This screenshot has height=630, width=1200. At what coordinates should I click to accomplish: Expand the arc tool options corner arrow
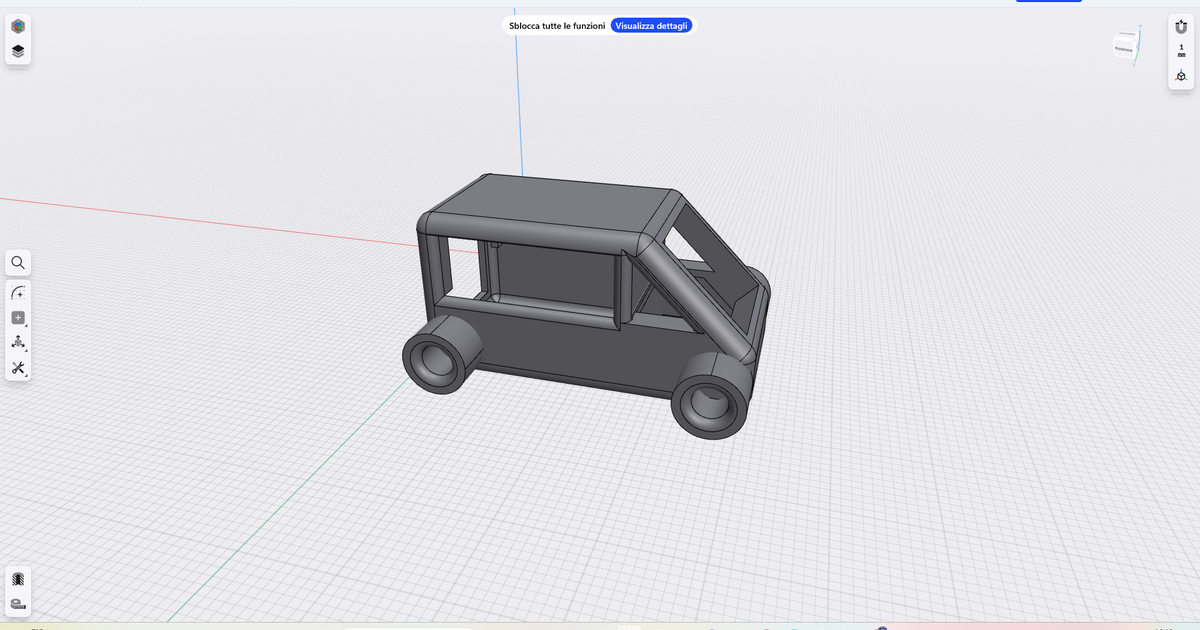[x=26, y=301]
